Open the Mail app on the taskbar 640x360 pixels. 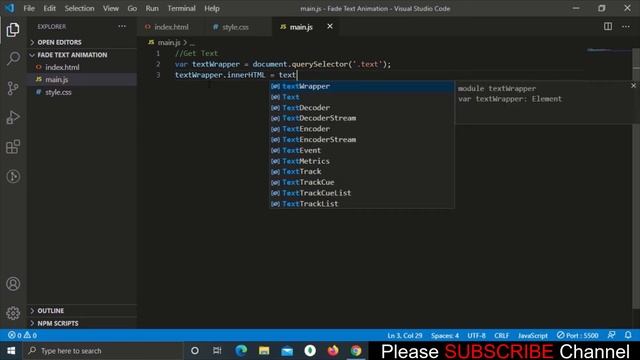point(287,351)
